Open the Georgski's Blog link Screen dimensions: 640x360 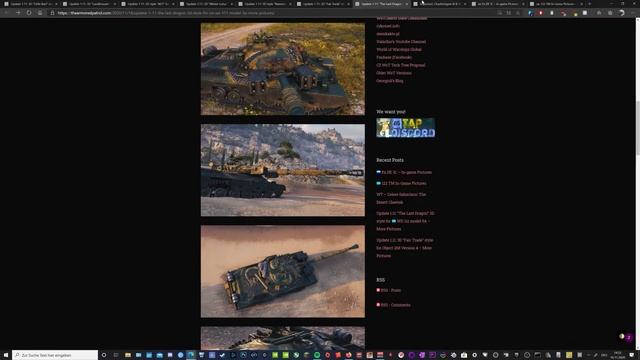point(389,81)
